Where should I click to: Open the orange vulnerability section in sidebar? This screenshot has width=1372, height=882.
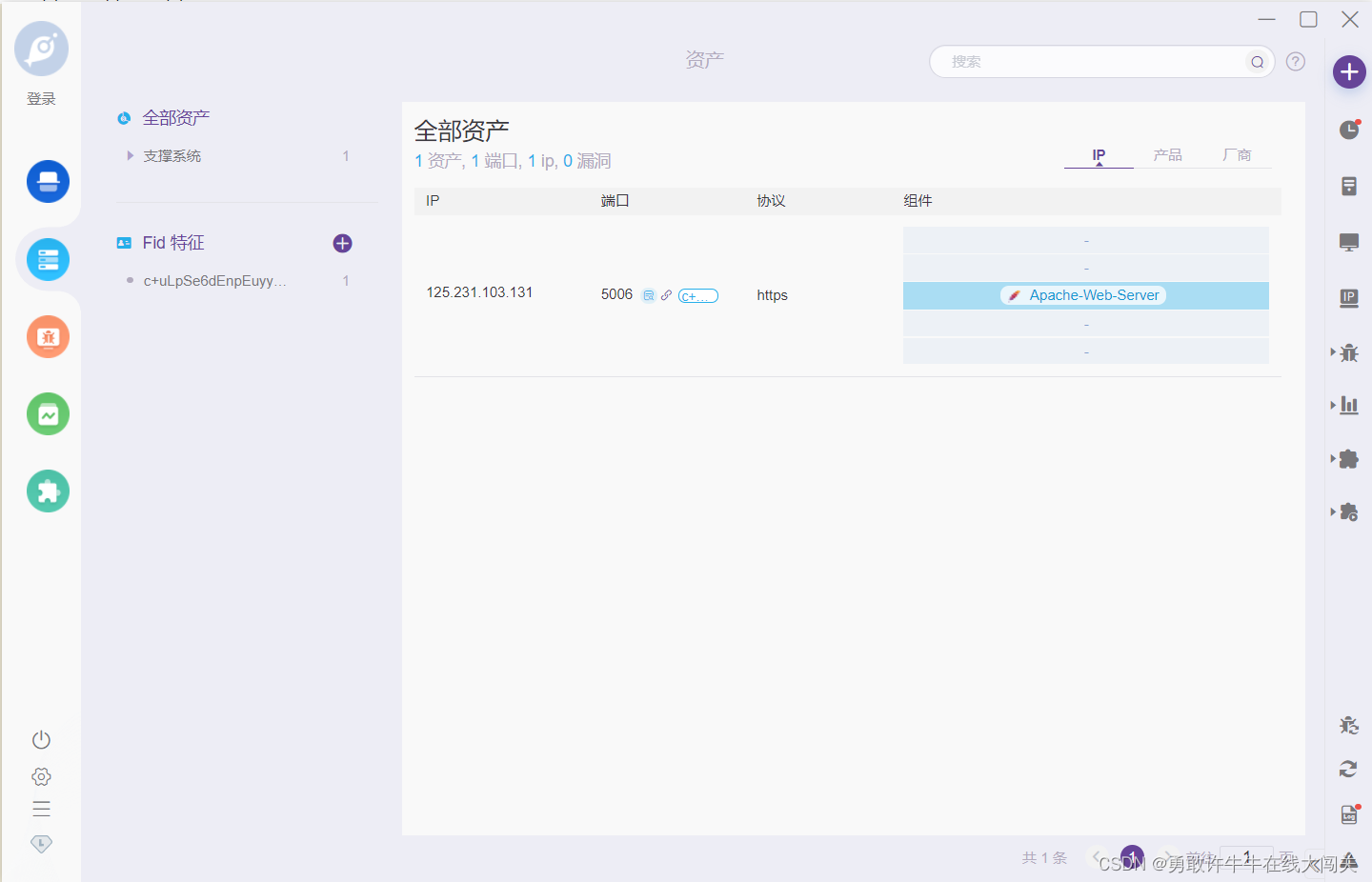coord(48,336)
